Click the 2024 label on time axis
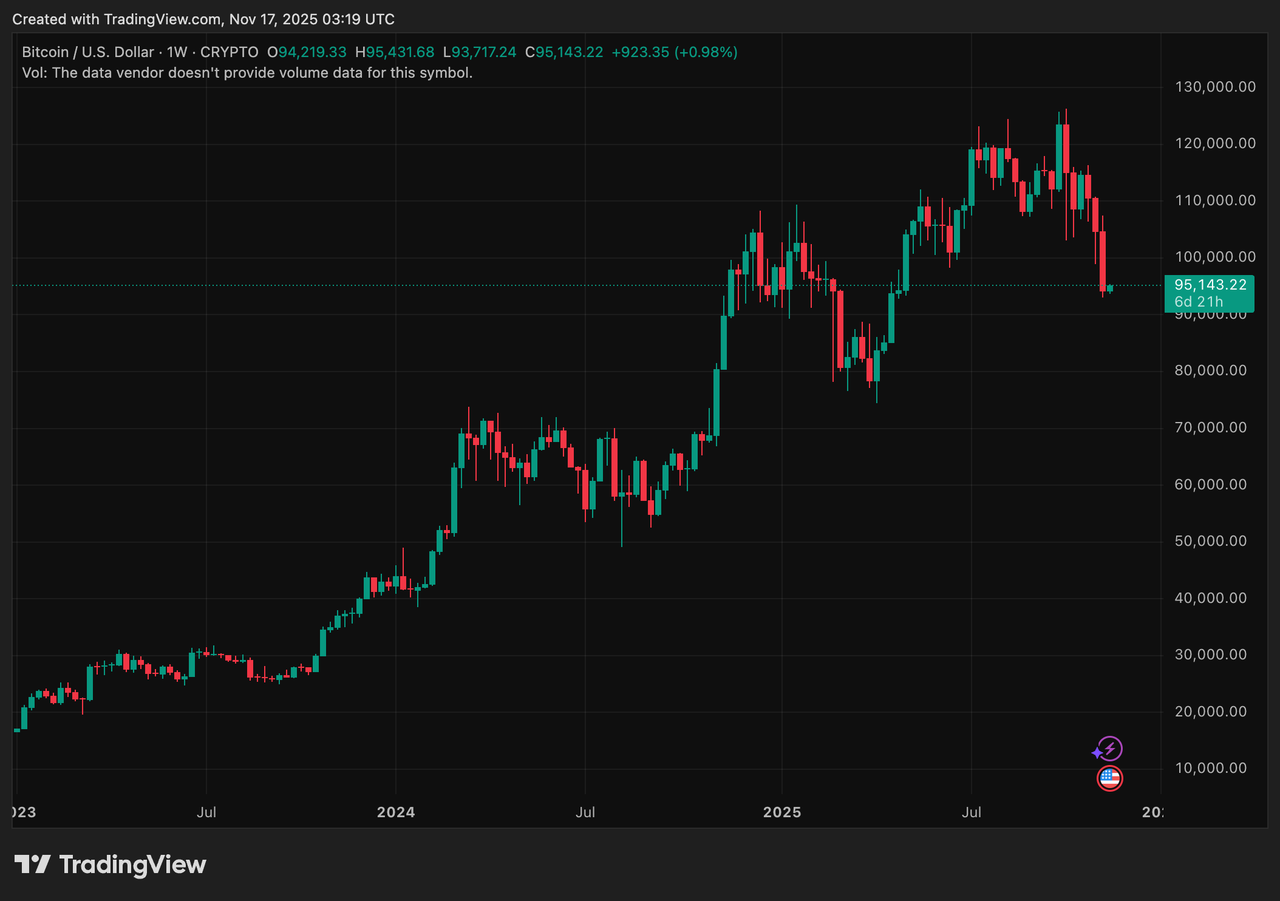Viewport: 1280px width, 901px height. [x=395, y=812]
